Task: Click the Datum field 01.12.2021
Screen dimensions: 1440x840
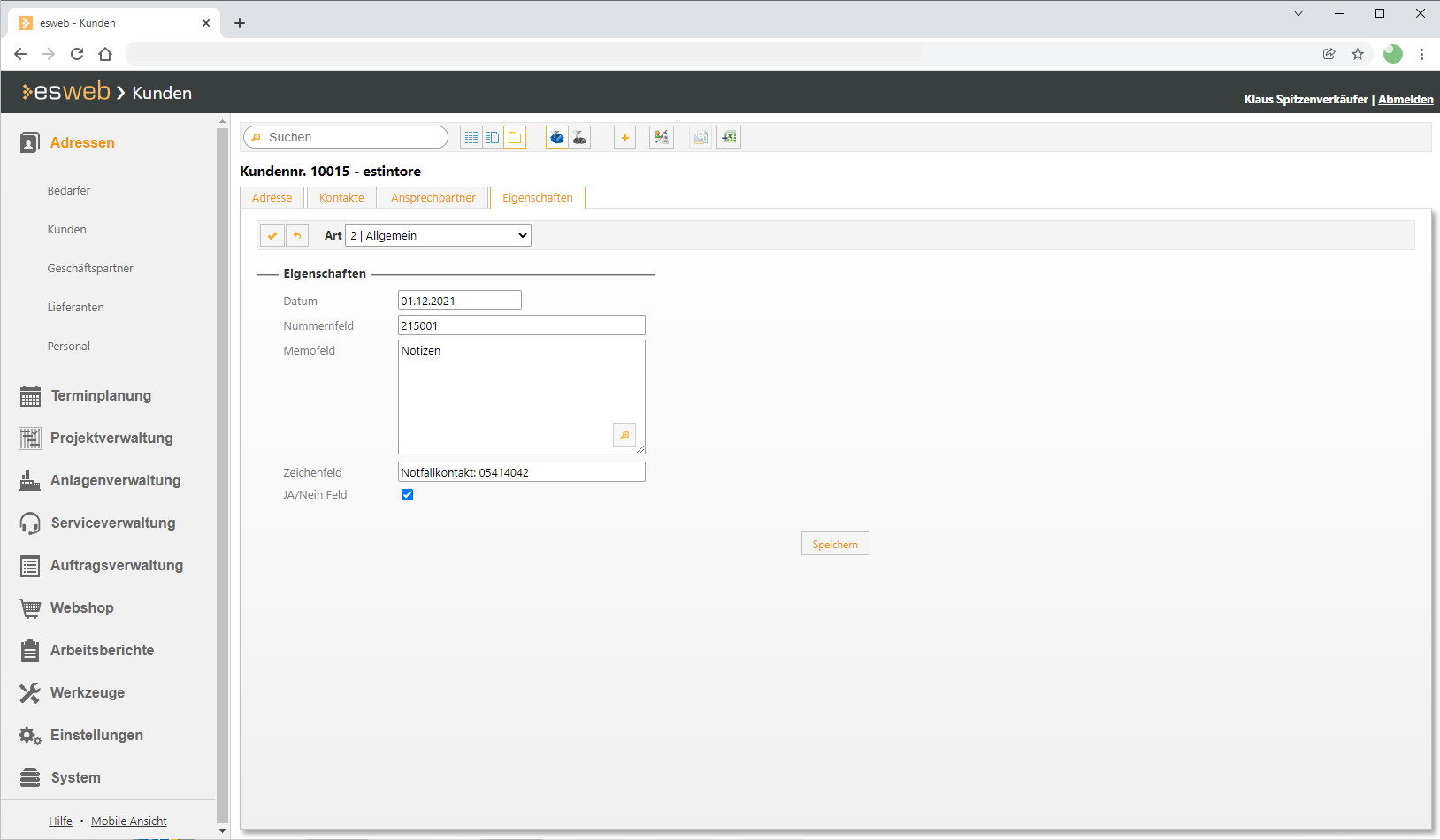Action: 460,301
